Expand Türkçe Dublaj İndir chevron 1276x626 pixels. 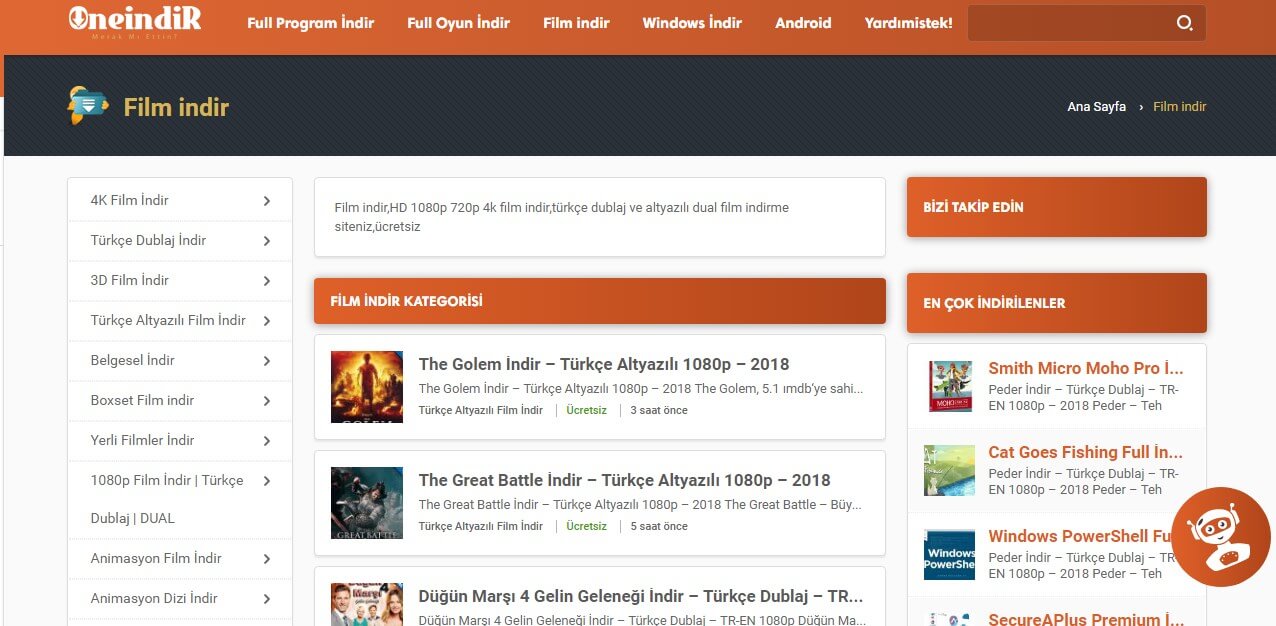coord(267,241)
